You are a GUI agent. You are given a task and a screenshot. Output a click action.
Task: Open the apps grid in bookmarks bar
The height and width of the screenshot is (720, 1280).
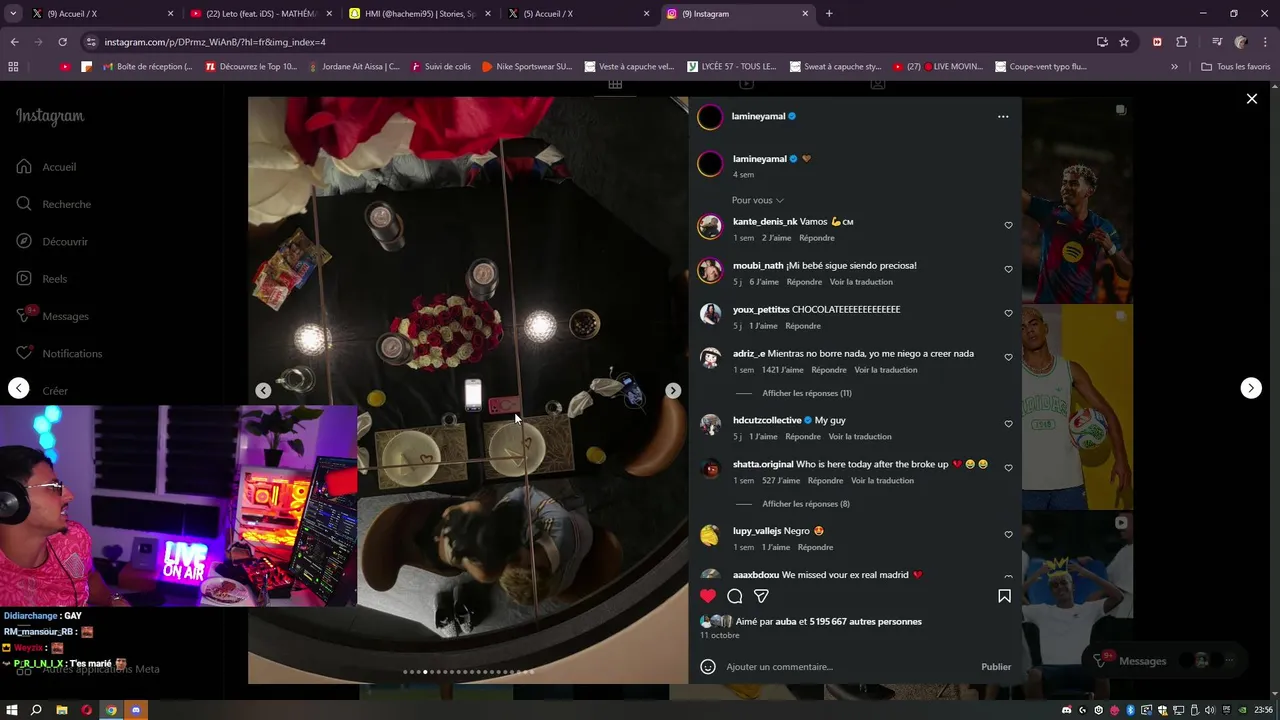tap(13, 67)
